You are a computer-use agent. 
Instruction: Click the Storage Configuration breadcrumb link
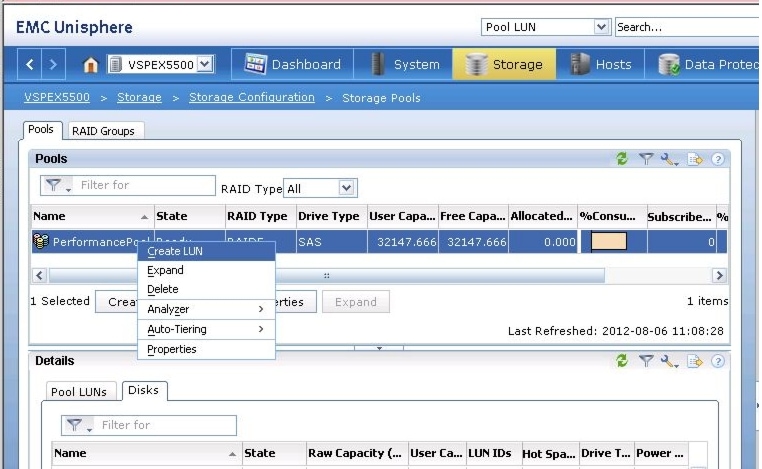[252, 97]
